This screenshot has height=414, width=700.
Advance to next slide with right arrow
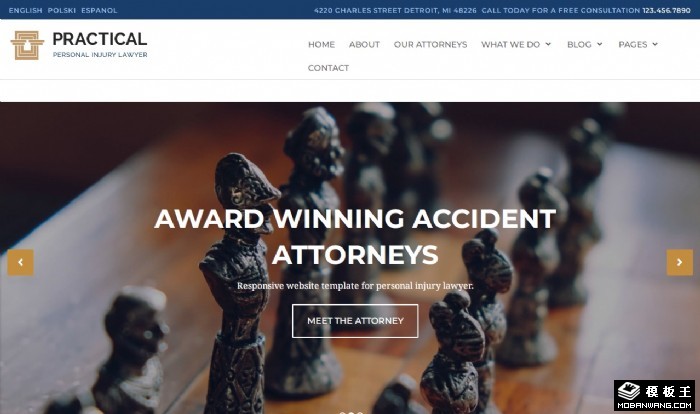[x=679, y=262]
